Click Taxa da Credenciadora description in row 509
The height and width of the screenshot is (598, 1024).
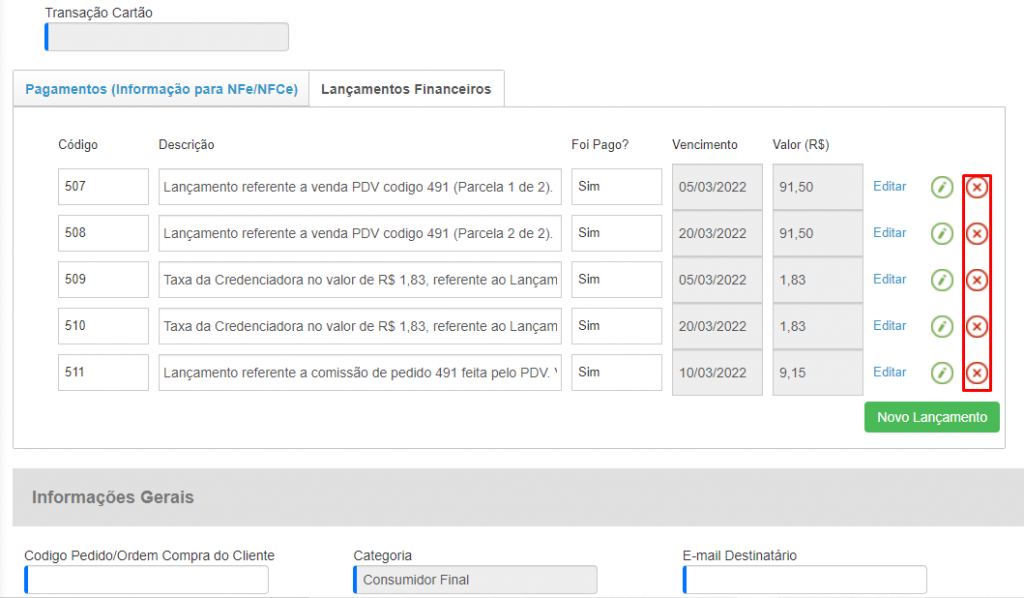click(x=360, y=279)
